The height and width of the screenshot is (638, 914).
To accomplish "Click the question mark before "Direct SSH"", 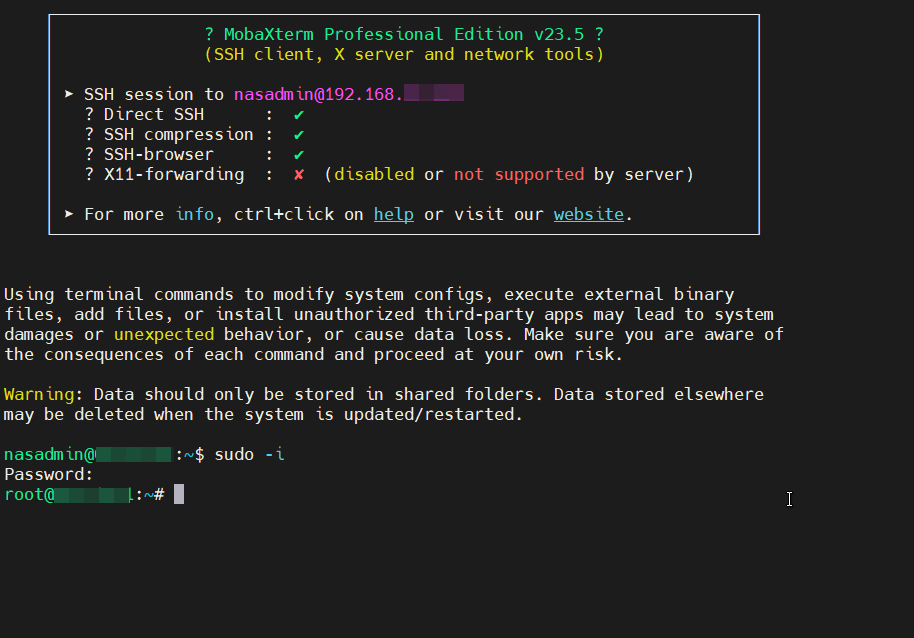I will [x=89, y=115].
